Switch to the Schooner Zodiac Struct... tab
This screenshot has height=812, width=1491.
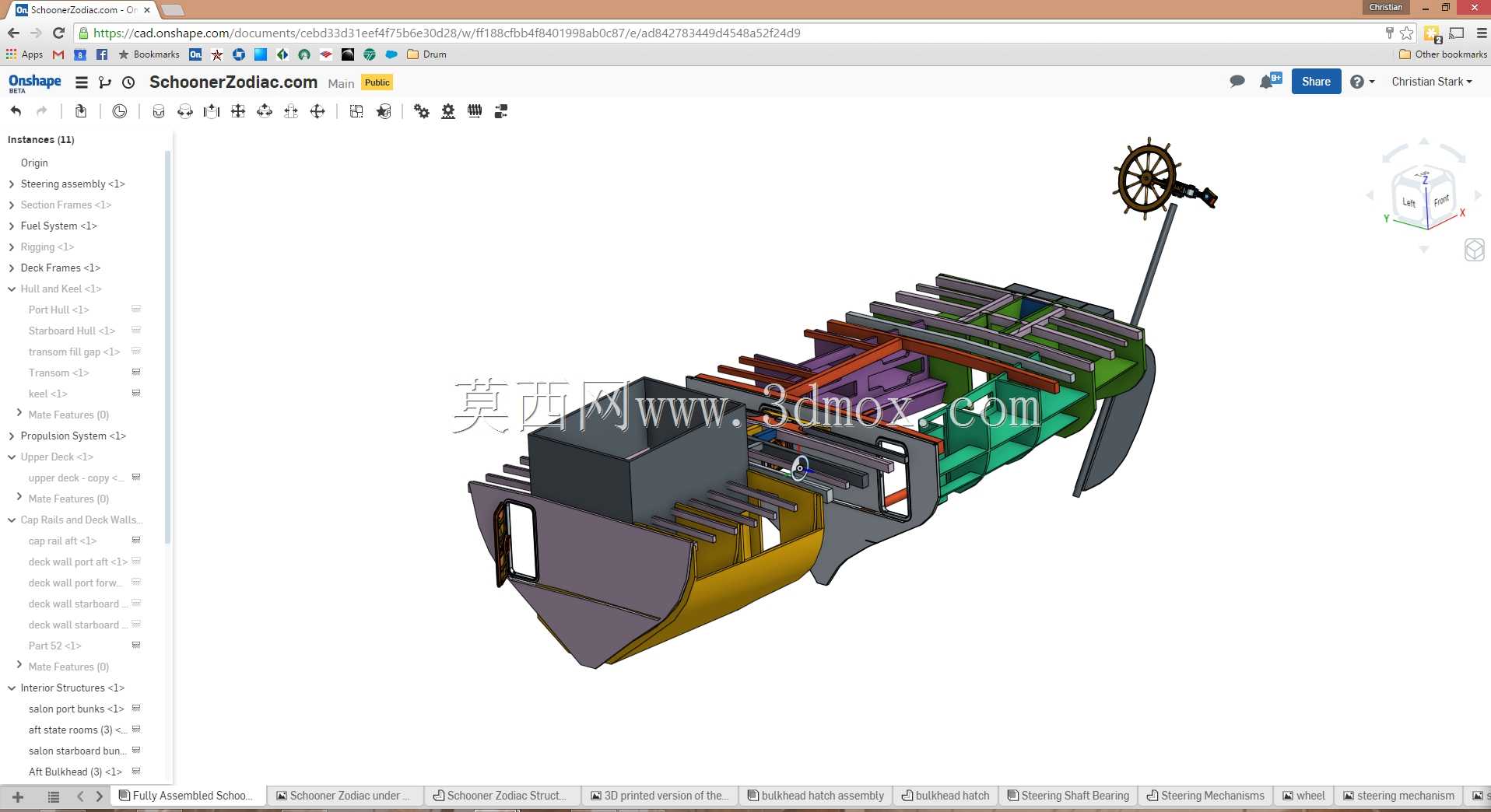pyautogui.click(x=503, y=796)
